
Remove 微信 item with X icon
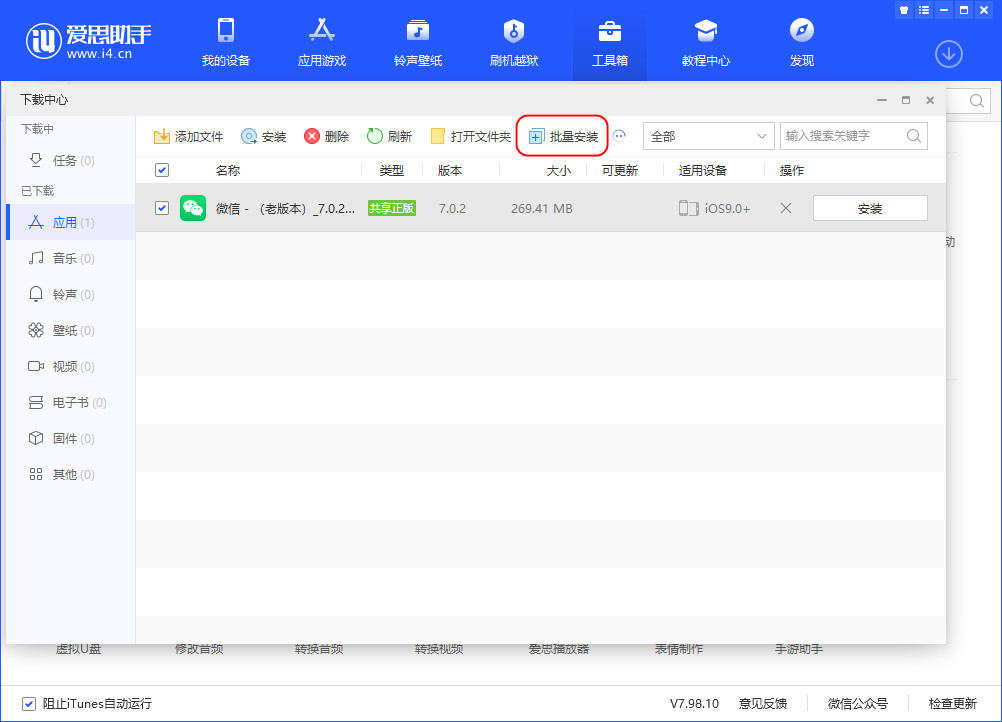click(x=786, y=208)
